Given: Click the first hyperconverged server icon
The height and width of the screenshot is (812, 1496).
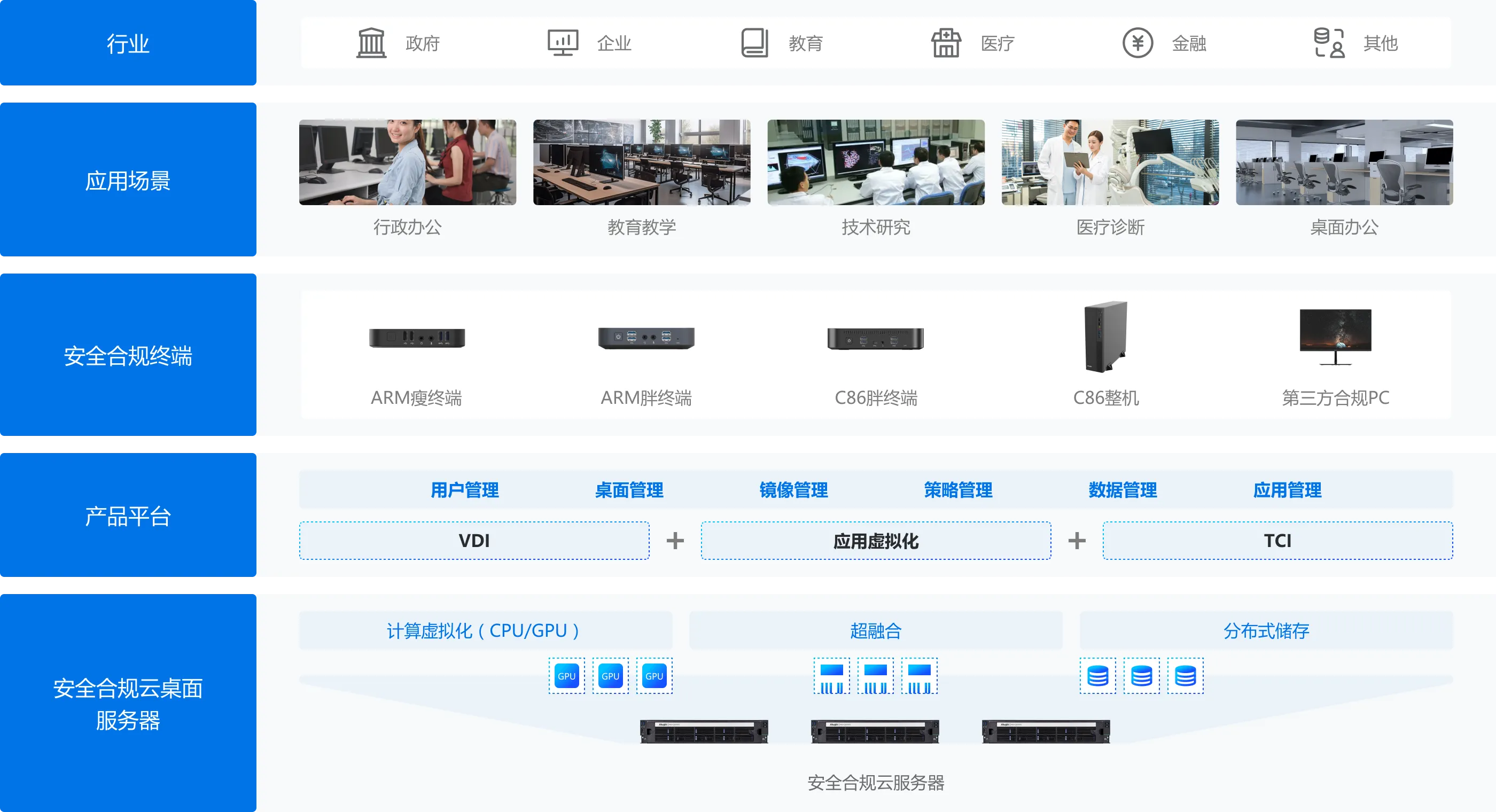Looking at the screenshot, I should [832, 675].
